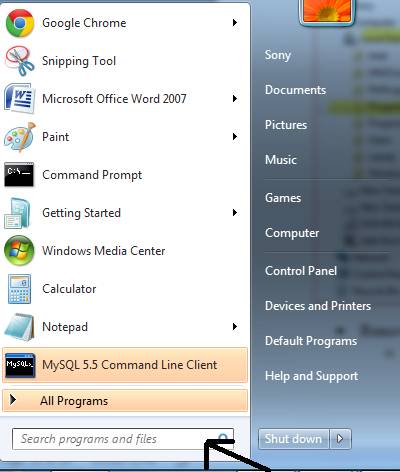
Task: Open the Google Chrome icon
Action: point(20,23)
